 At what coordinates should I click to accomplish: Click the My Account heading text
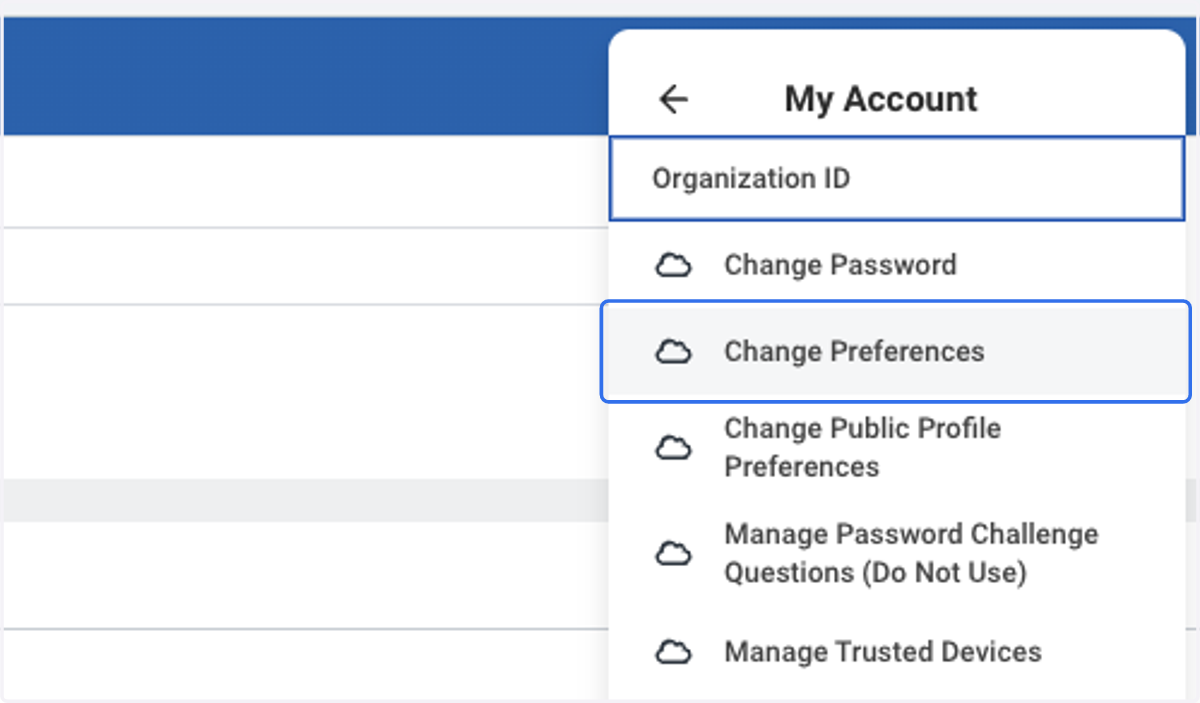[881, 99]
